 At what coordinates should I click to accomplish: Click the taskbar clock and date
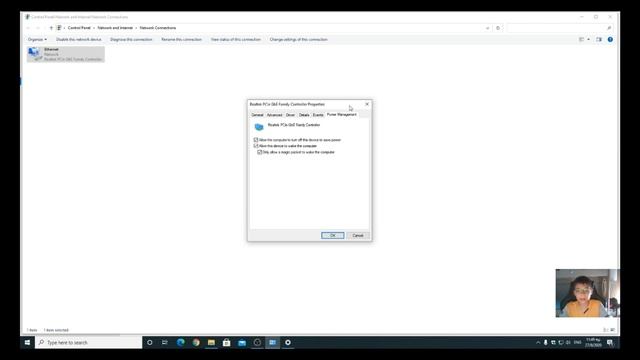tap(593, 342)
